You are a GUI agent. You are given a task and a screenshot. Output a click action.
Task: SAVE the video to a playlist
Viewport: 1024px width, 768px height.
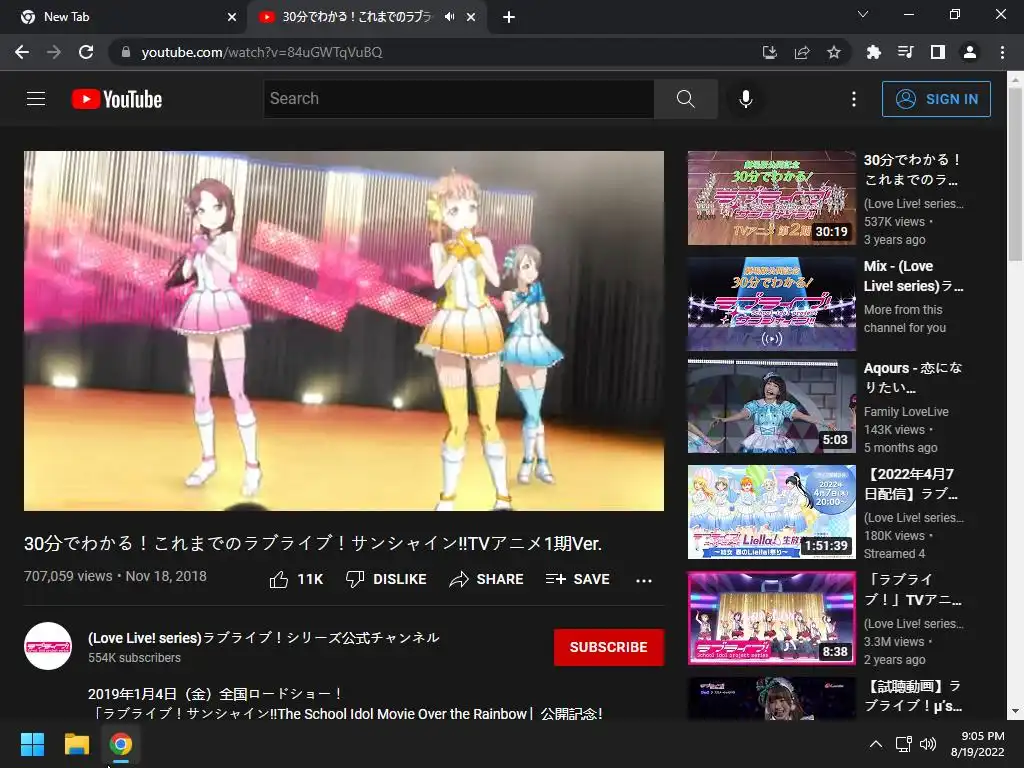(x=578, y=579)
